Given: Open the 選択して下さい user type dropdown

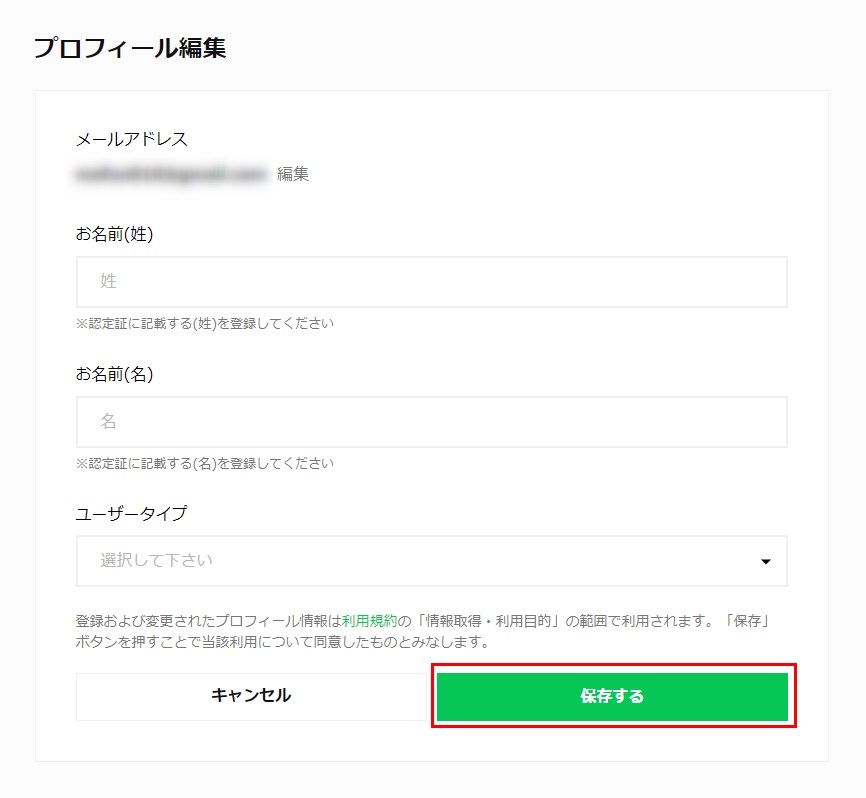Looking at the screenshot, I should (420, 561).
